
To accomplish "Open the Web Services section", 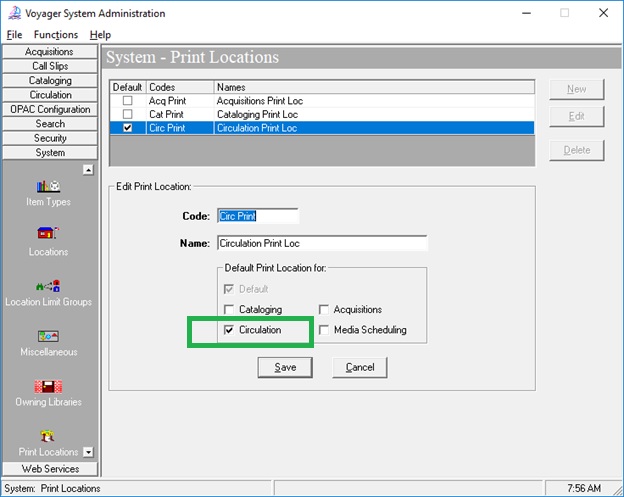I will pyautogui.click(x=50, y=469).
